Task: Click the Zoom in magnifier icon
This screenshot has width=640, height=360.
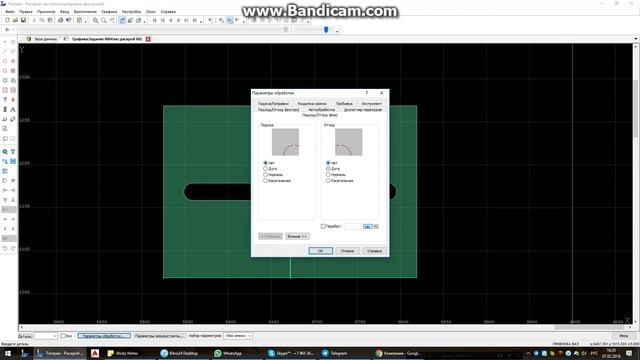Action: point(95,20)
